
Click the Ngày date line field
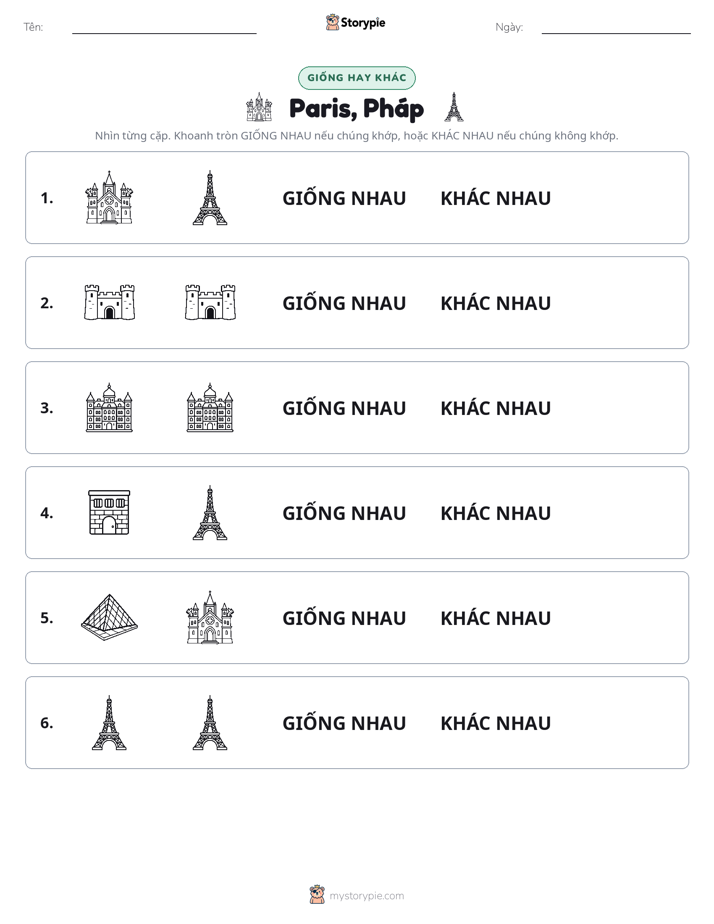616,27
